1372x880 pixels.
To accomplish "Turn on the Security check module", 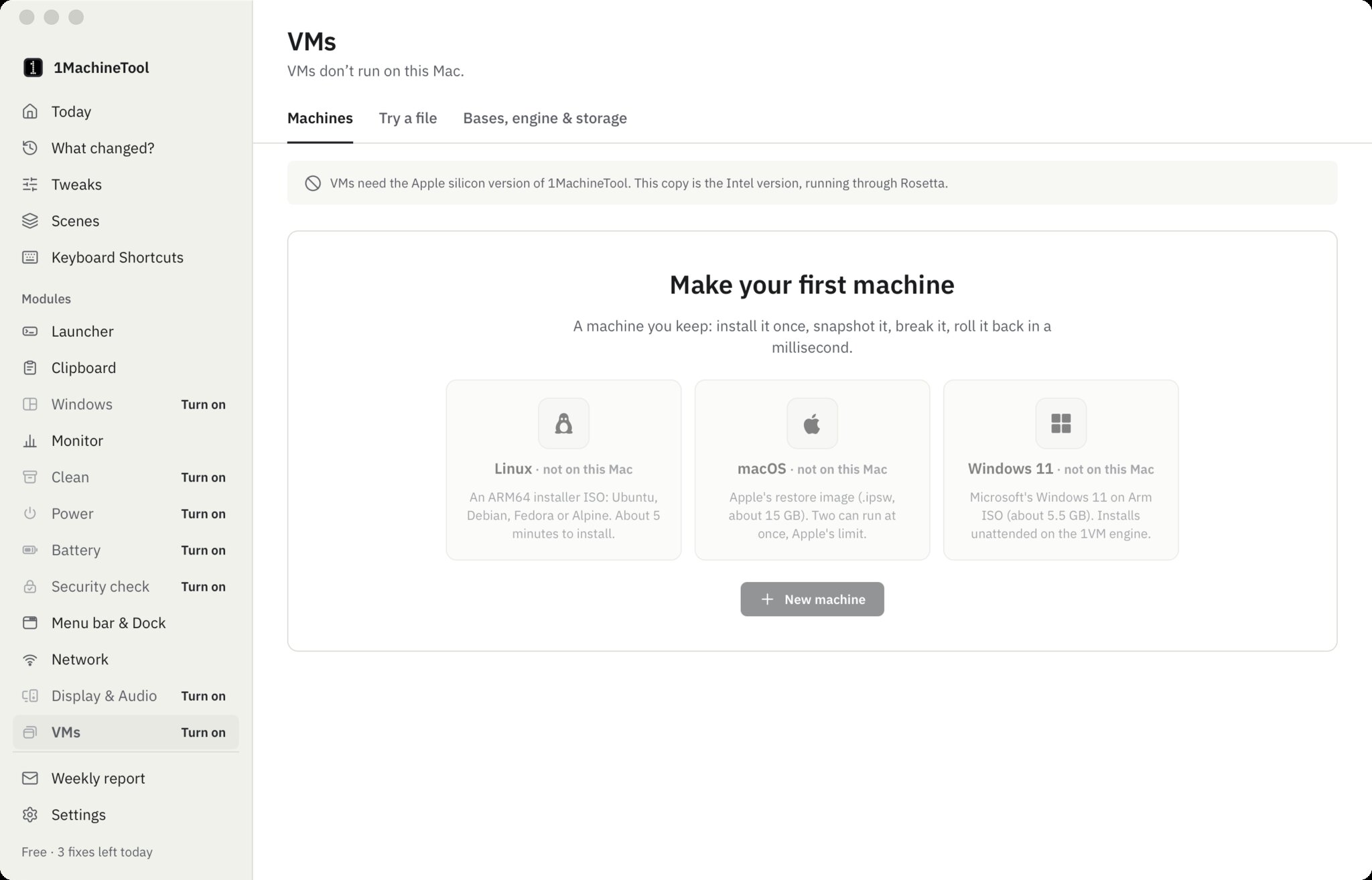I will tap(203, 587).
